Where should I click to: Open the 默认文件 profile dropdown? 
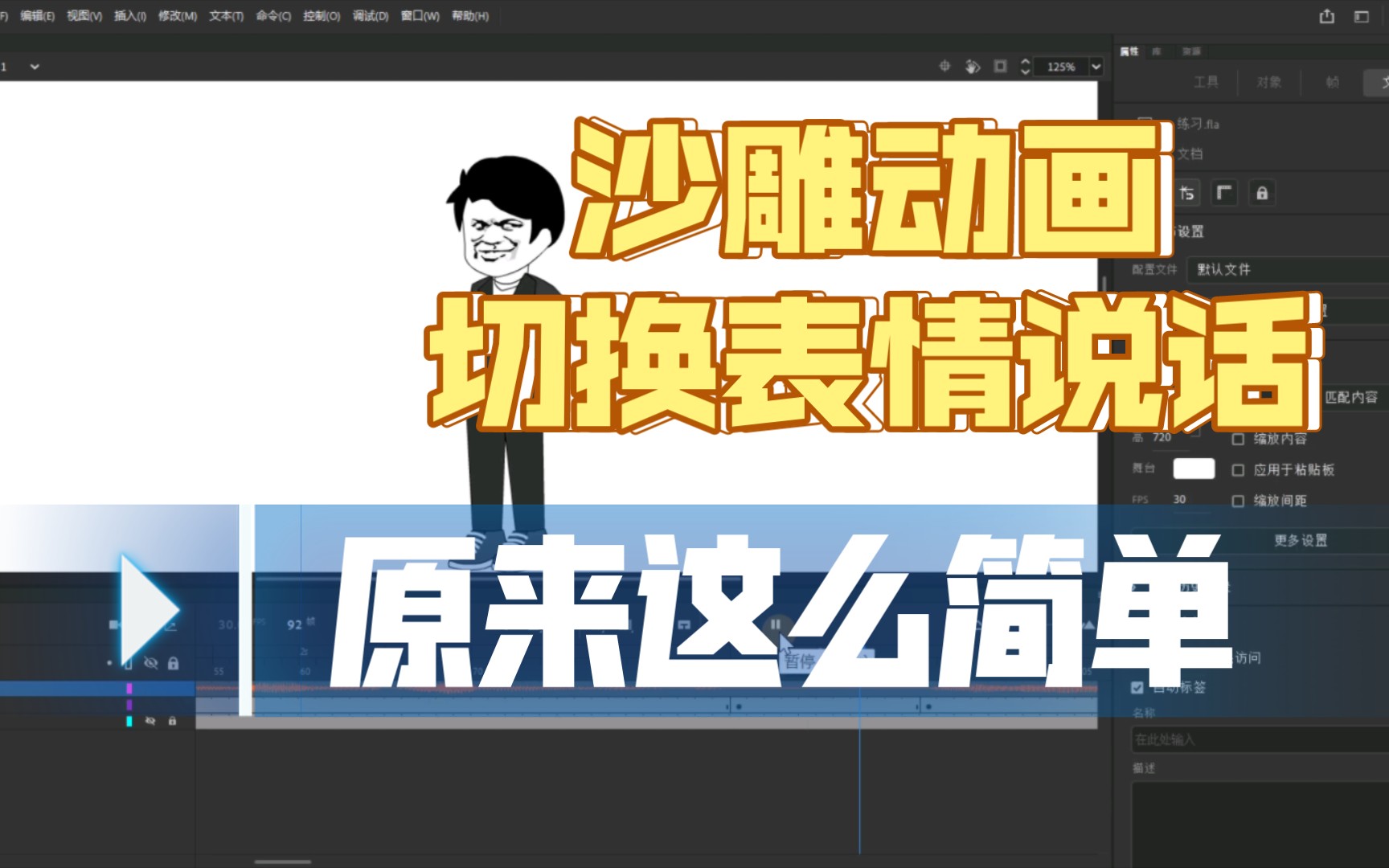tap(1288, 269)
